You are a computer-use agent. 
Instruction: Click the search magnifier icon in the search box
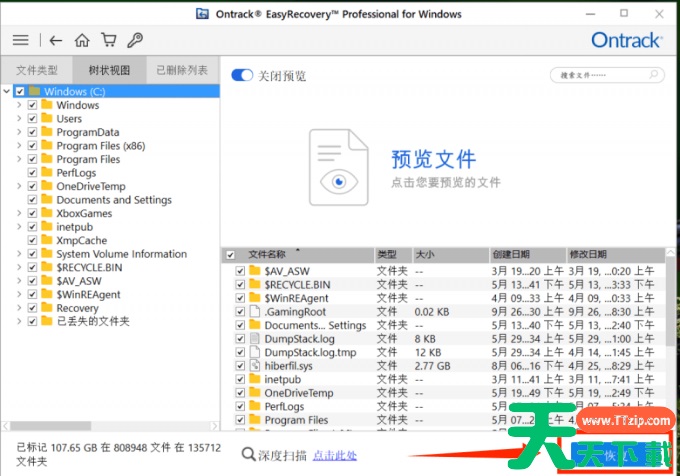pyautogui.click(x=653, y=75)
